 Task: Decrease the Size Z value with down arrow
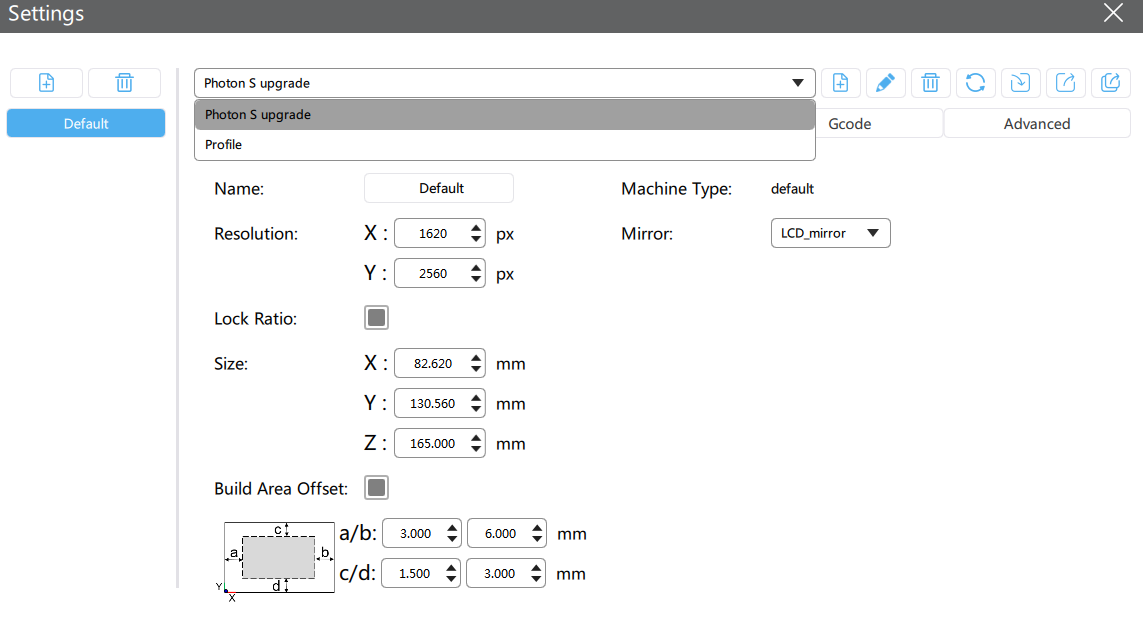[476, 449]
